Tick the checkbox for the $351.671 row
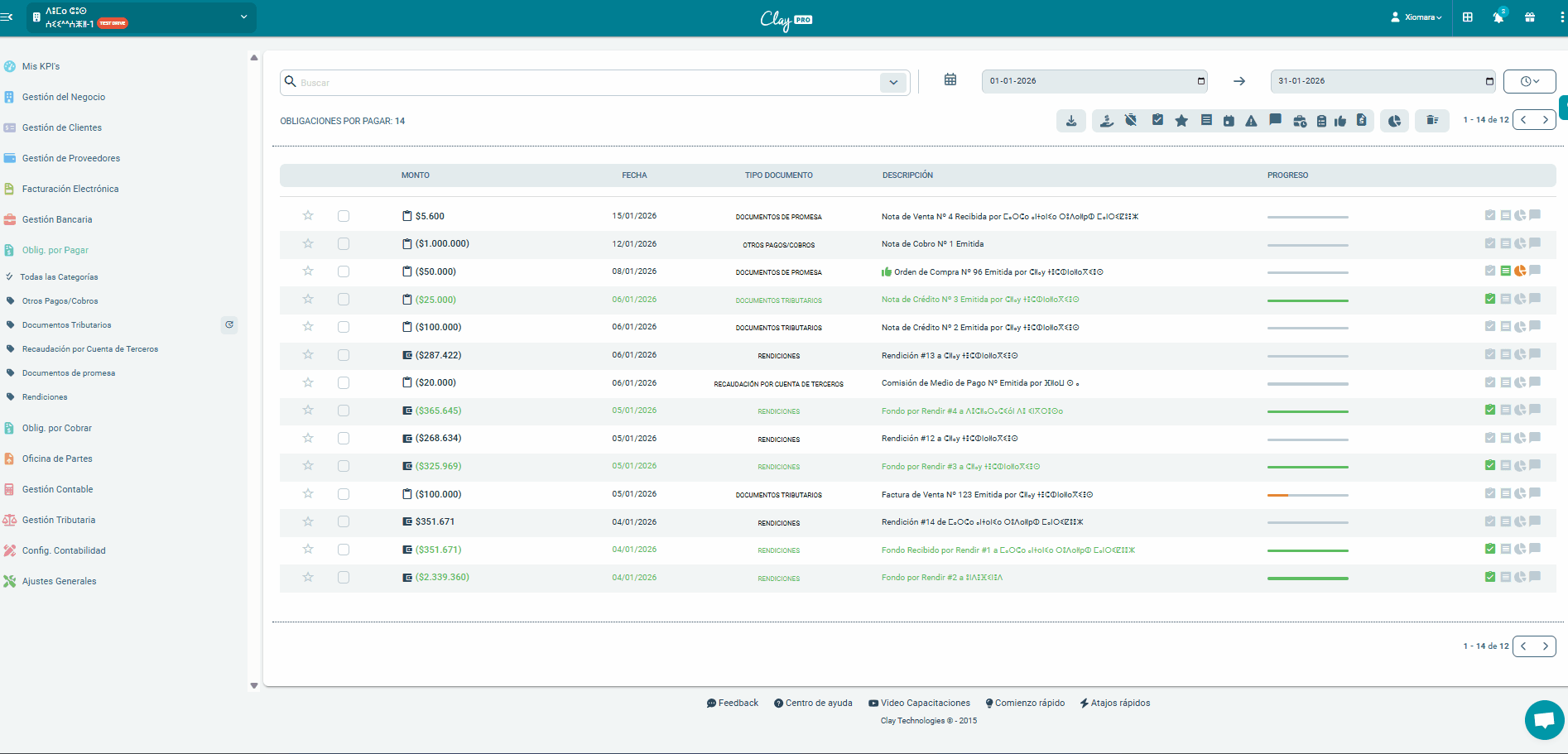This screenshot has width=1568, height=754. [344, 521]
